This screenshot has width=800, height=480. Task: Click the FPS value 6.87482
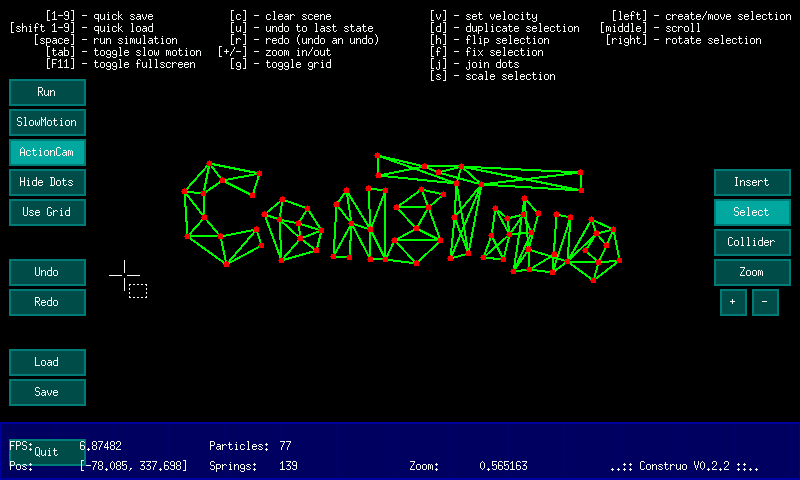point(101,446)
